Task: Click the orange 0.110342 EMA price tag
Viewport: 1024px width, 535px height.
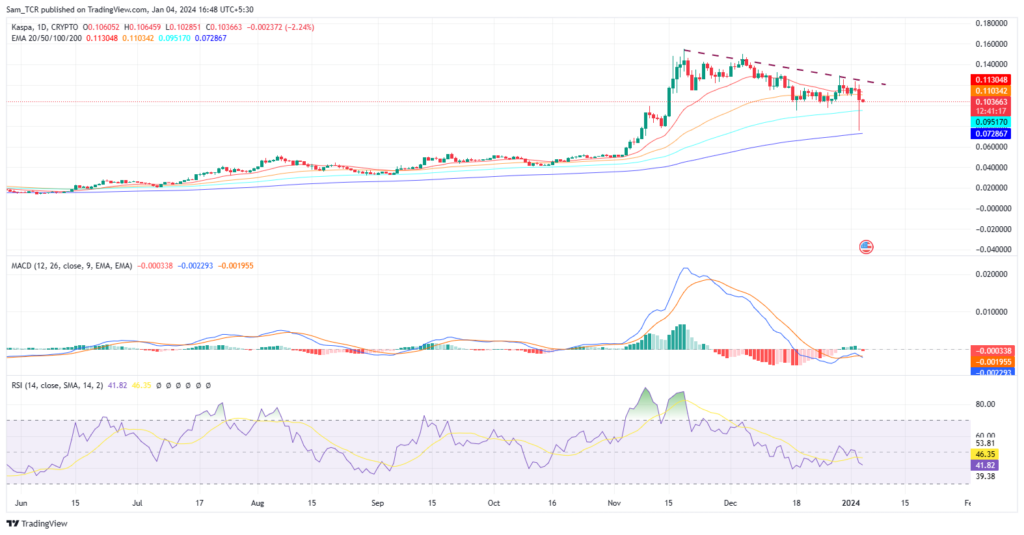Action: click(x=991, y=91)
